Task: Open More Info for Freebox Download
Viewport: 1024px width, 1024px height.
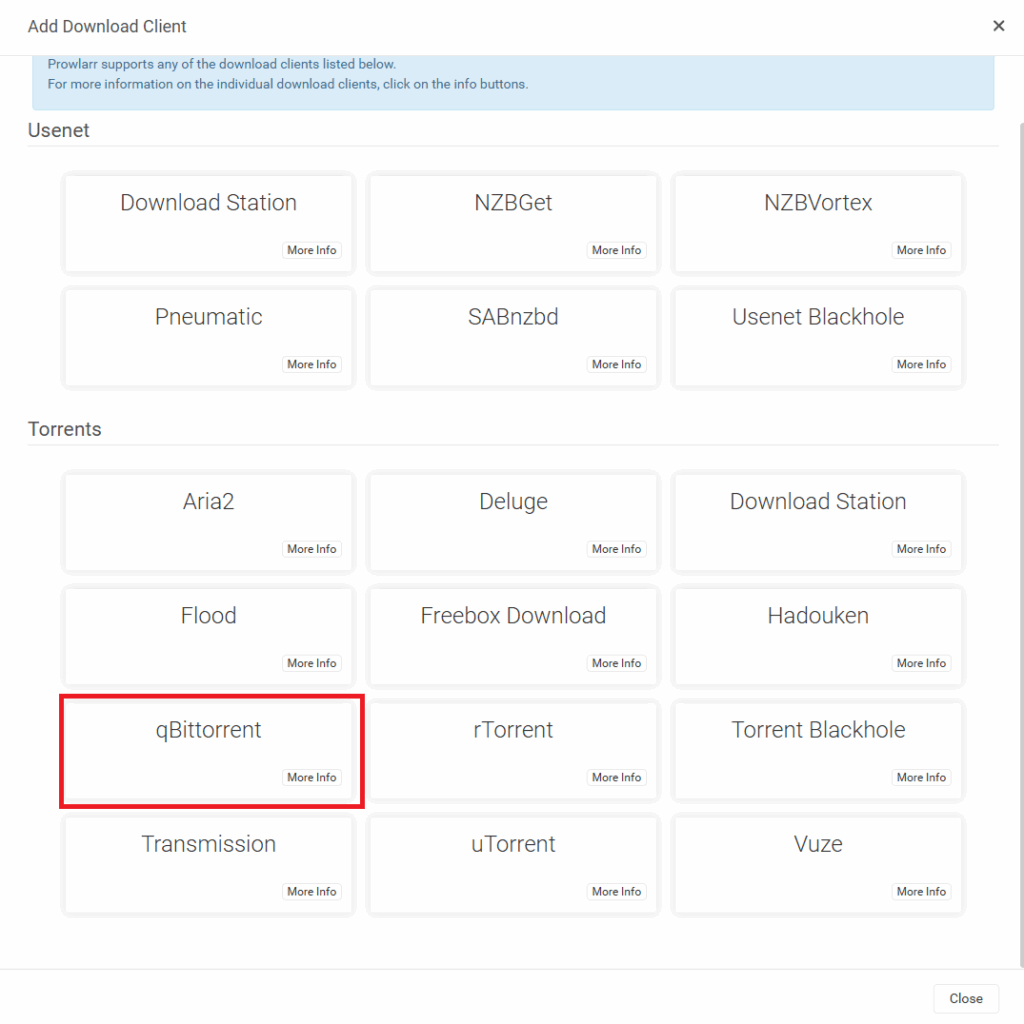Action: point(616,664)
